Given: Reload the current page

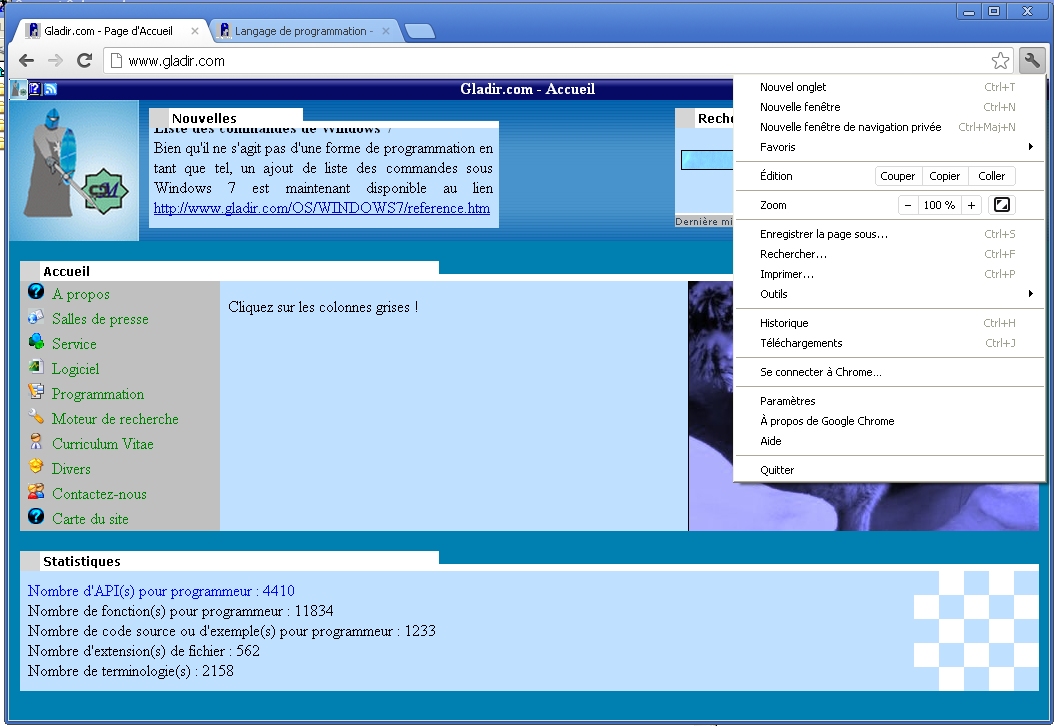Looking at the screenshot, I should tap(84, 60).
